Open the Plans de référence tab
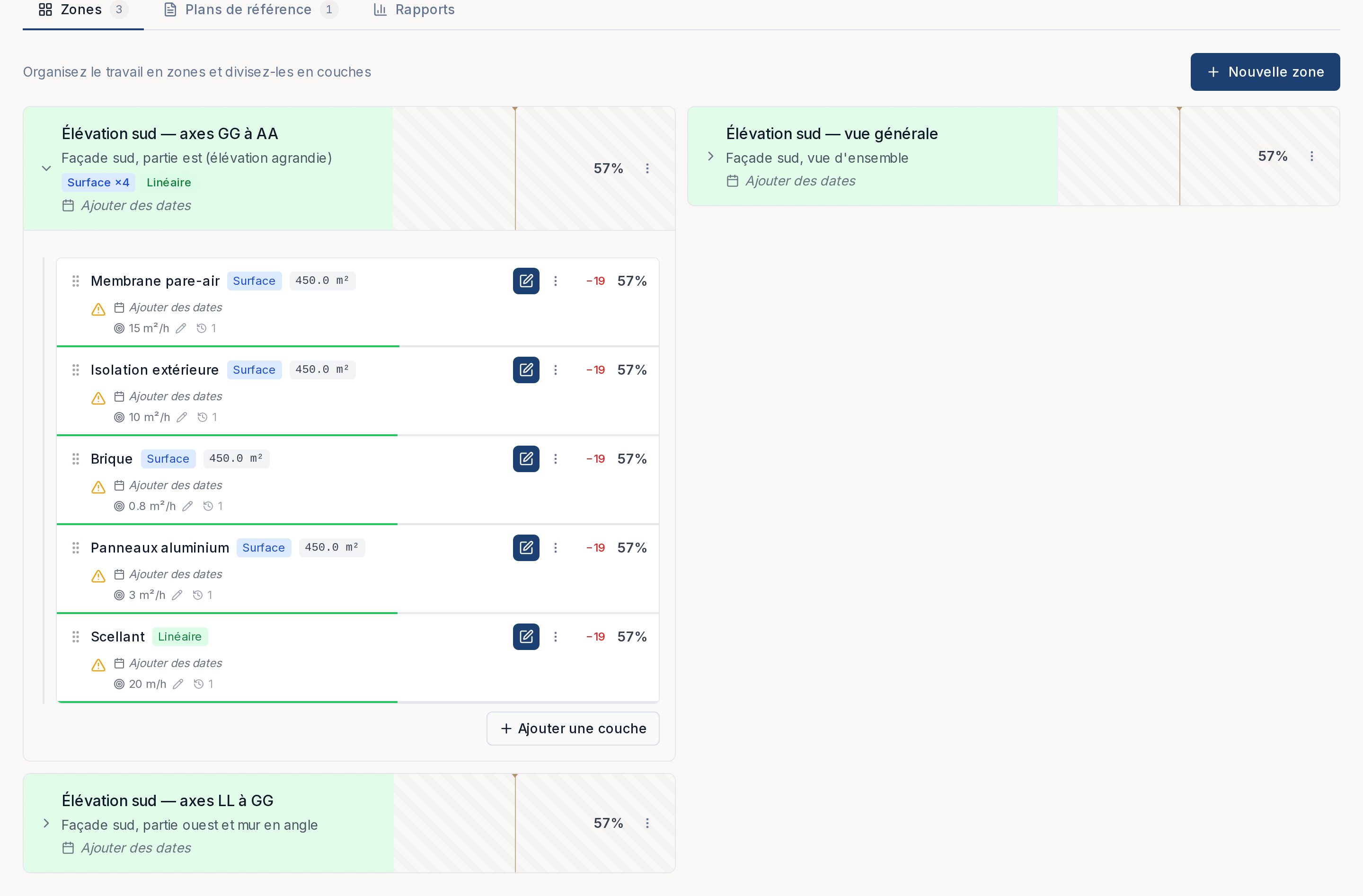Screen dimensions: 1363x896 [x=250, y=10]
